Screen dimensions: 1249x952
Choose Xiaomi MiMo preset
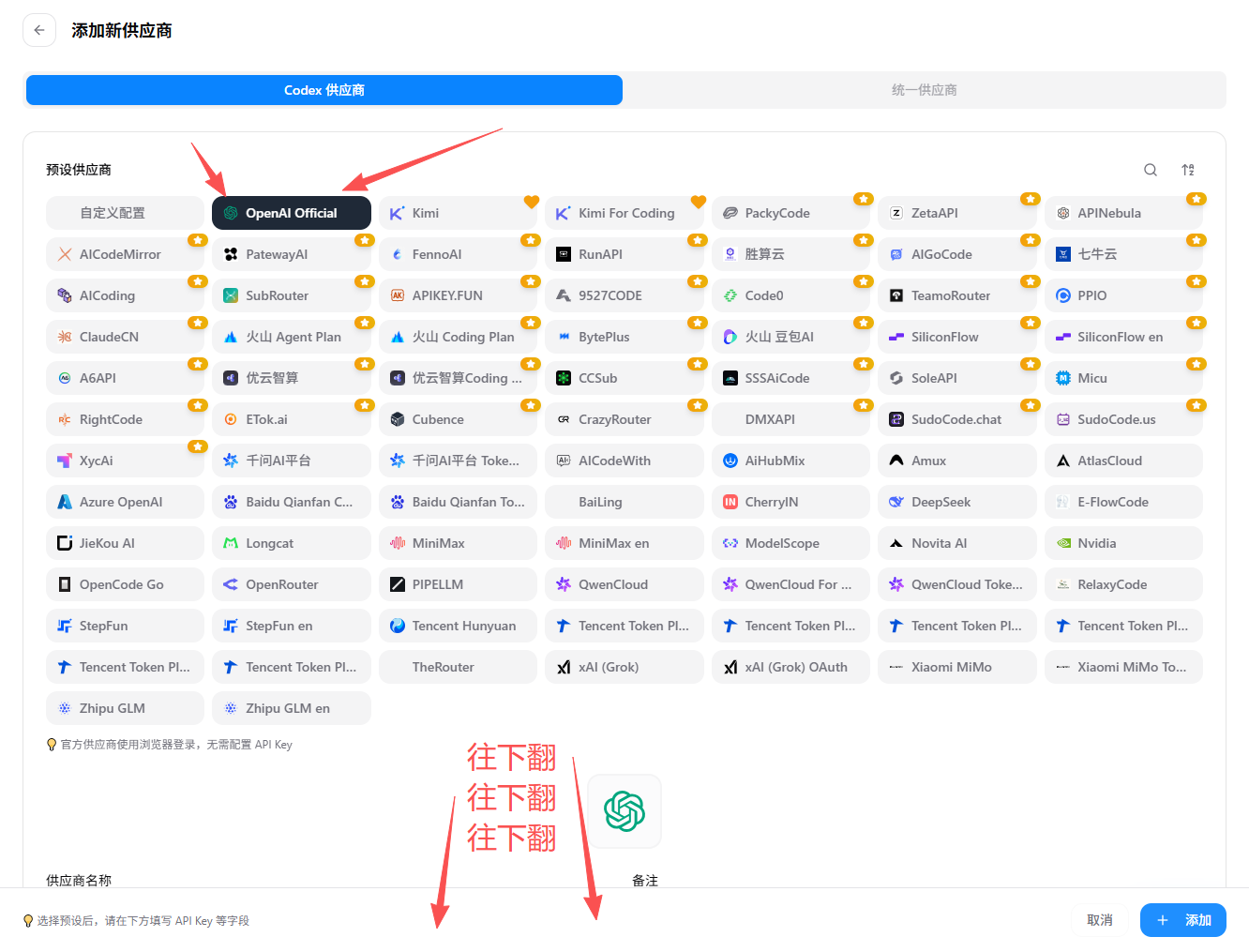[x=957, y=667]
